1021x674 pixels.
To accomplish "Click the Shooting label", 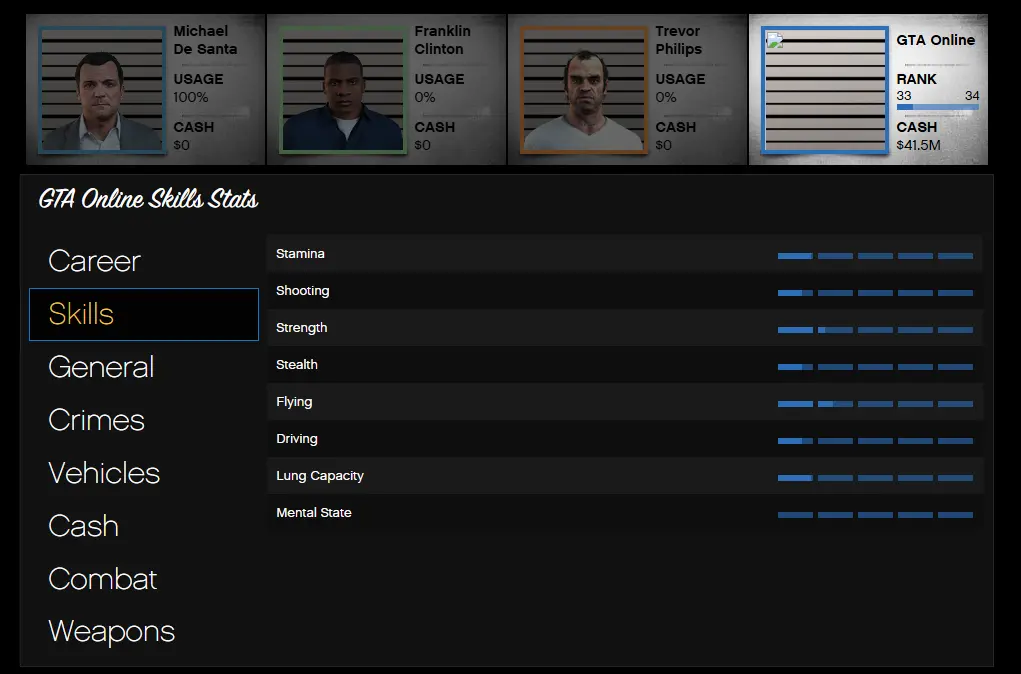I will click(x=303, y=291).
